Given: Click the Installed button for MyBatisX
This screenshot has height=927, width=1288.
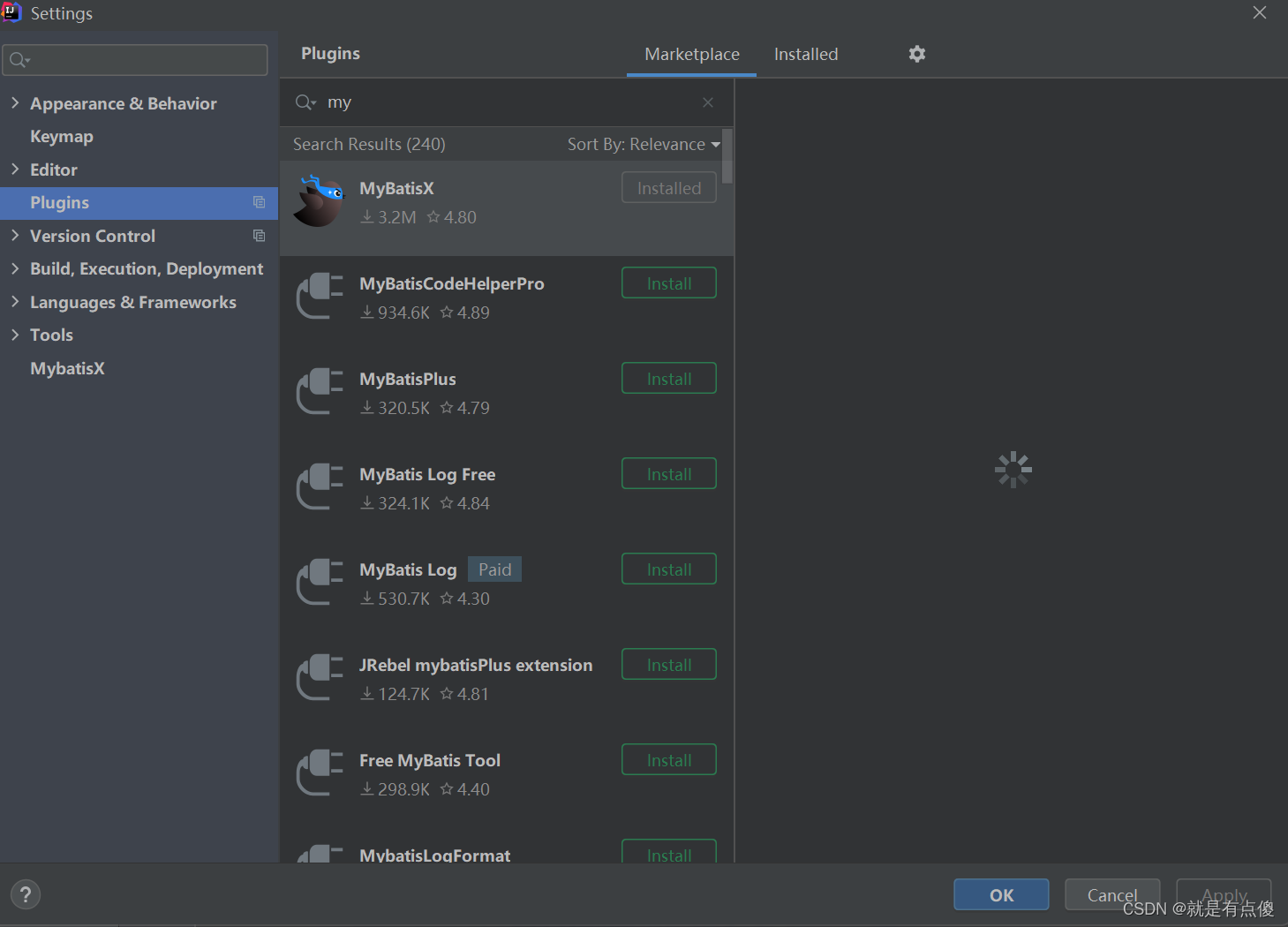Looking at the screenshot, I should (x=669, y=188).
